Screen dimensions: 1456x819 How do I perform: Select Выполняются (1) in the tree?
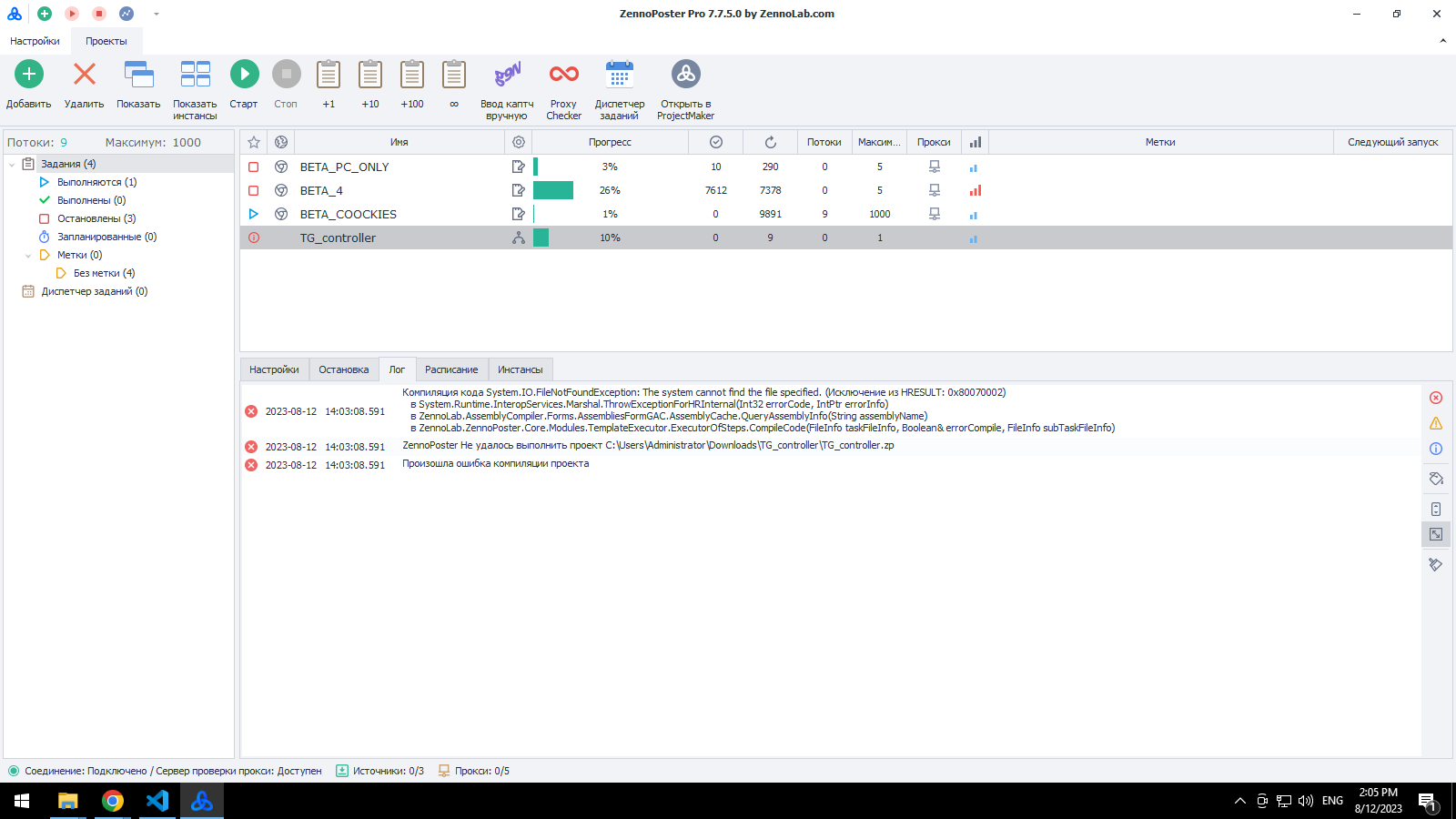click(97, 182)
